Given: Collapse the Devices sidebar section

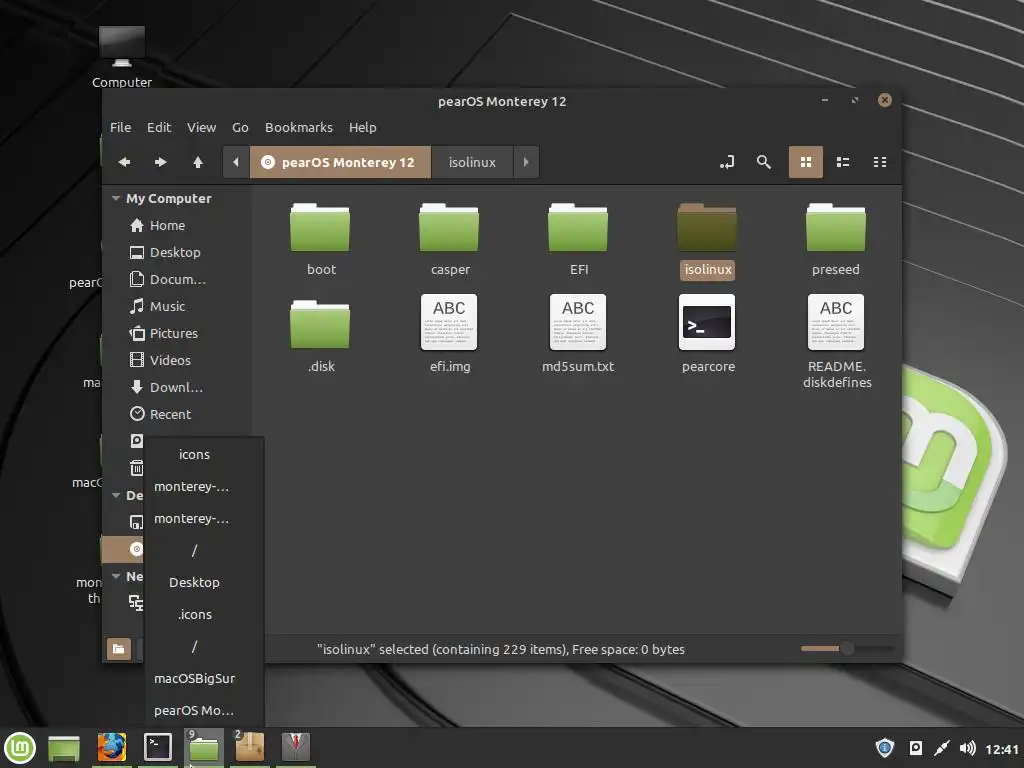Looking at the screenshot, I should 116,496.
